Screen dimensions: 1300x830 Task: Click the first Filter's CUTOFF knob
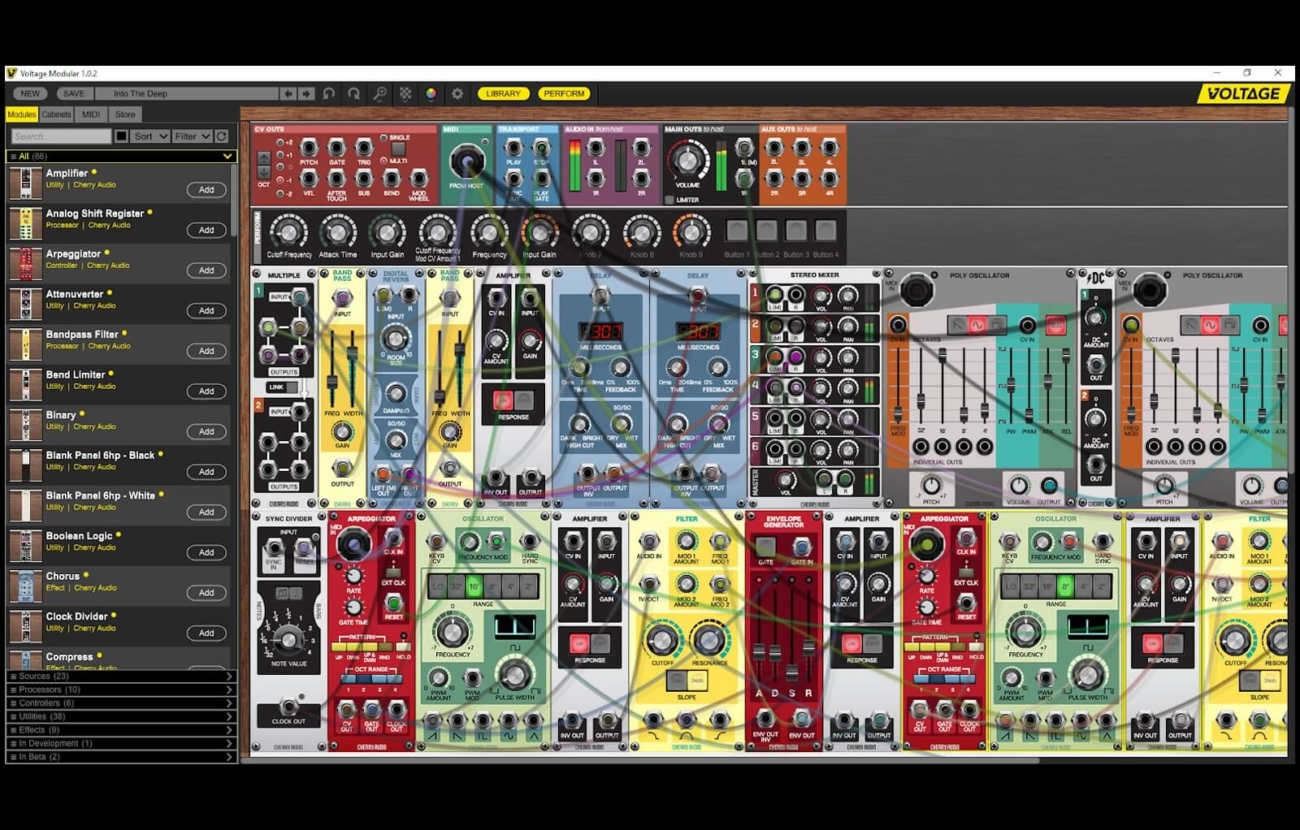click(662, 640)
